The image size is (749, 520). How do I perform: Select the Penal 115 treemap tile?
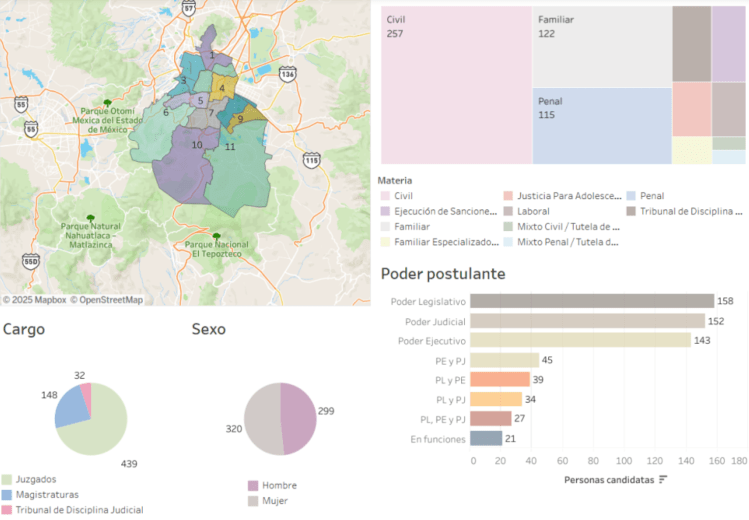pyautogui.click(x=601, y=126)
